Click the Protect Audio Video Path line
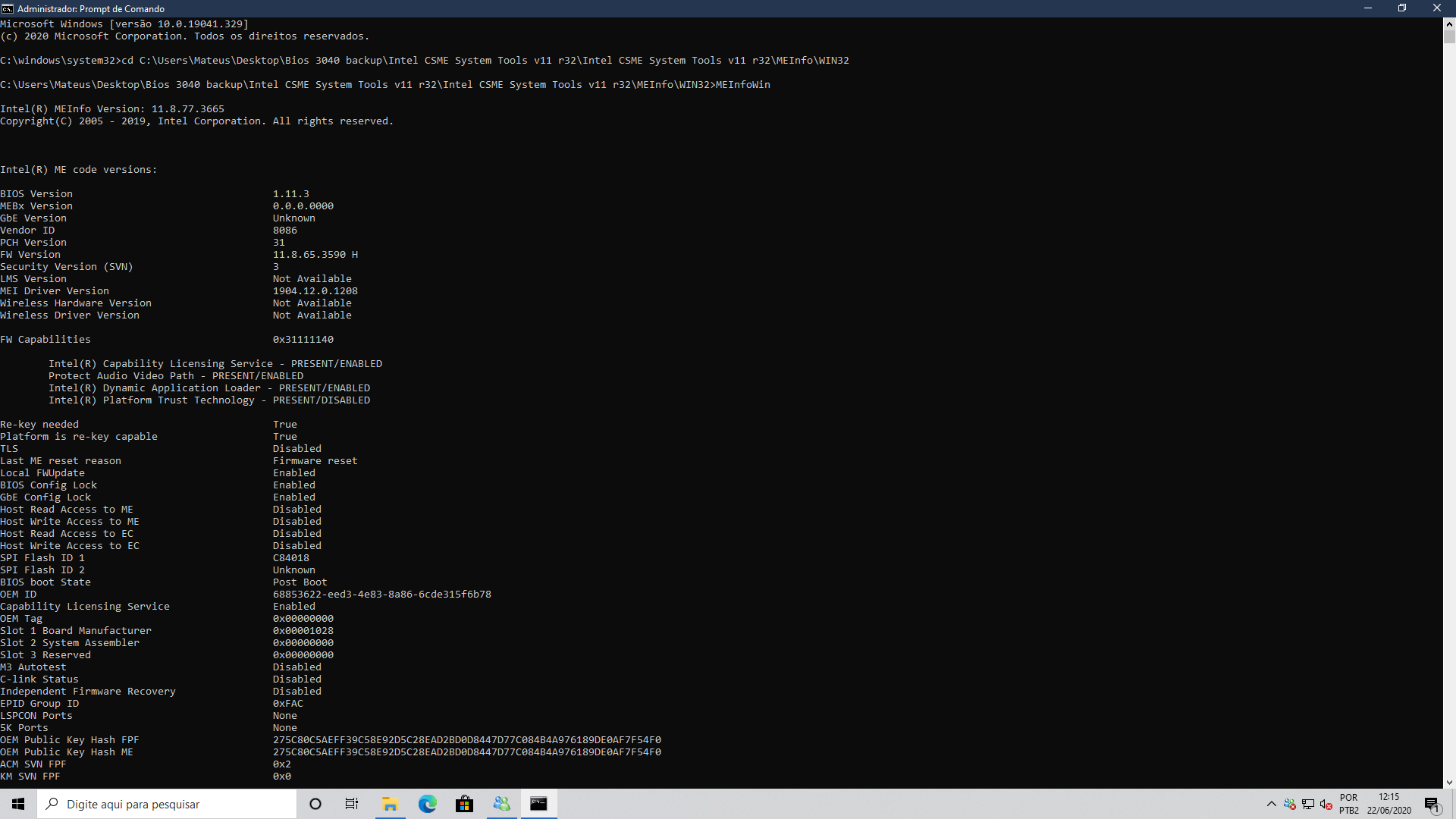This screenshot has height=819, width=1456. [x=176, y=376]
